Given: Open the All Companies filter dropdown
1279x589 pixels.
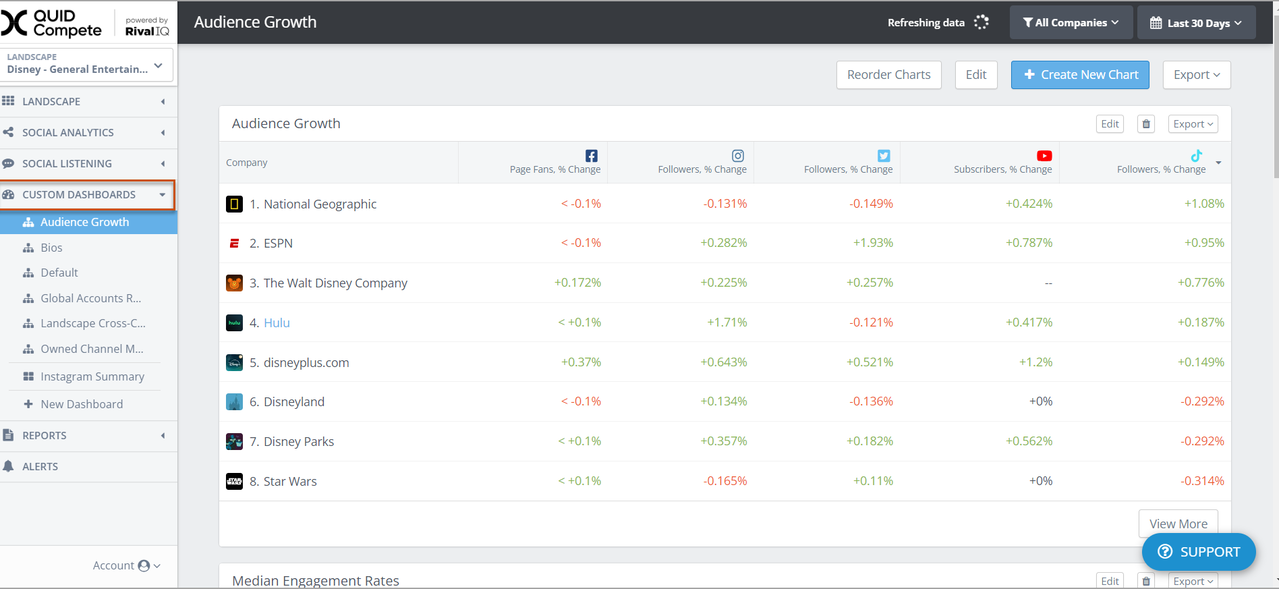Looking at the screenshot, I should 1071,22.
